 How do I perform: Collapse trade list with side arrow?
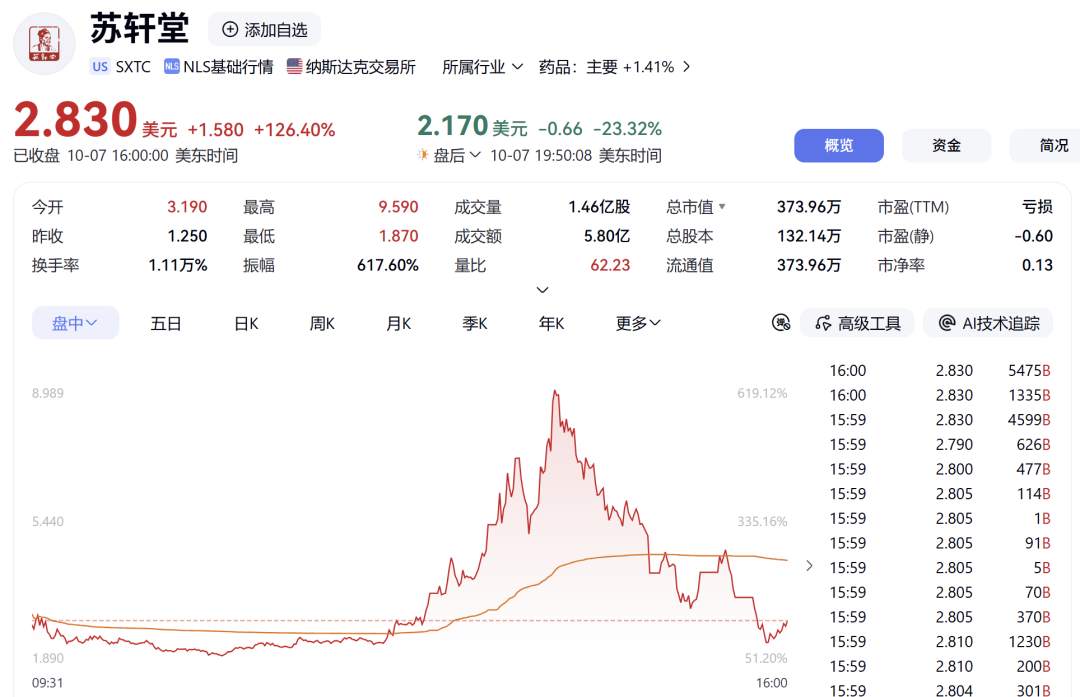pos(809,566)
